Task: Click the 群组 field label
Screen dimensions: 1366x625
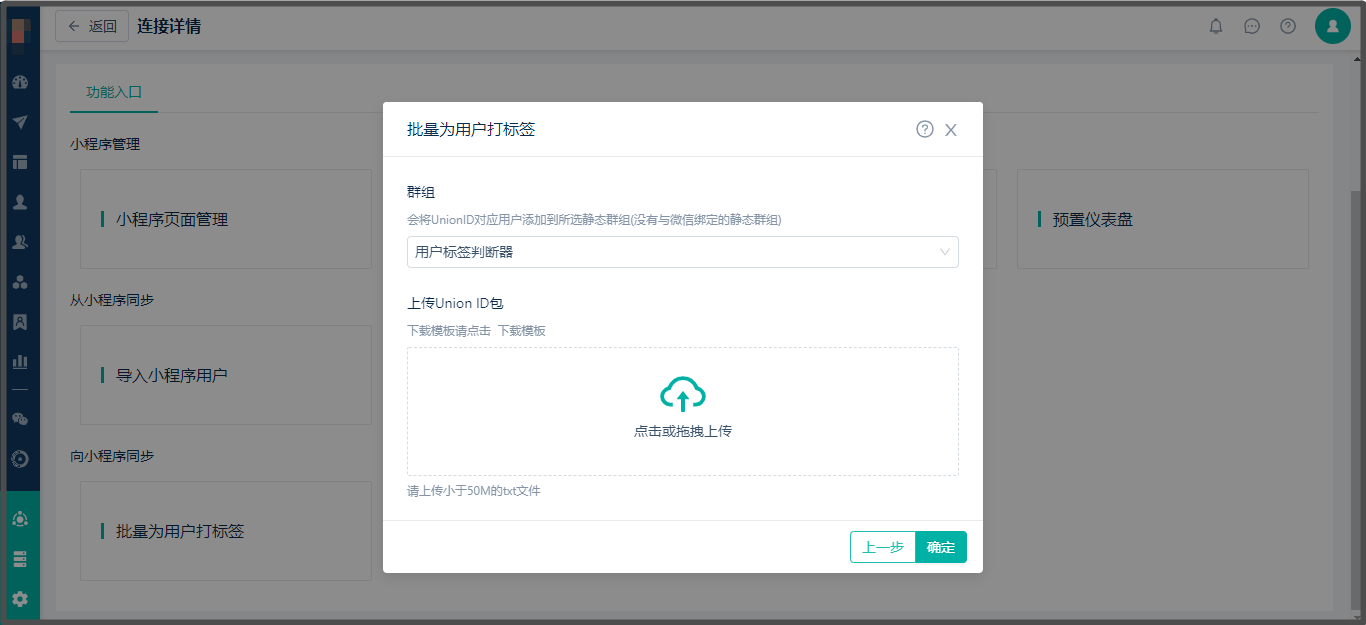Action: 421,192
